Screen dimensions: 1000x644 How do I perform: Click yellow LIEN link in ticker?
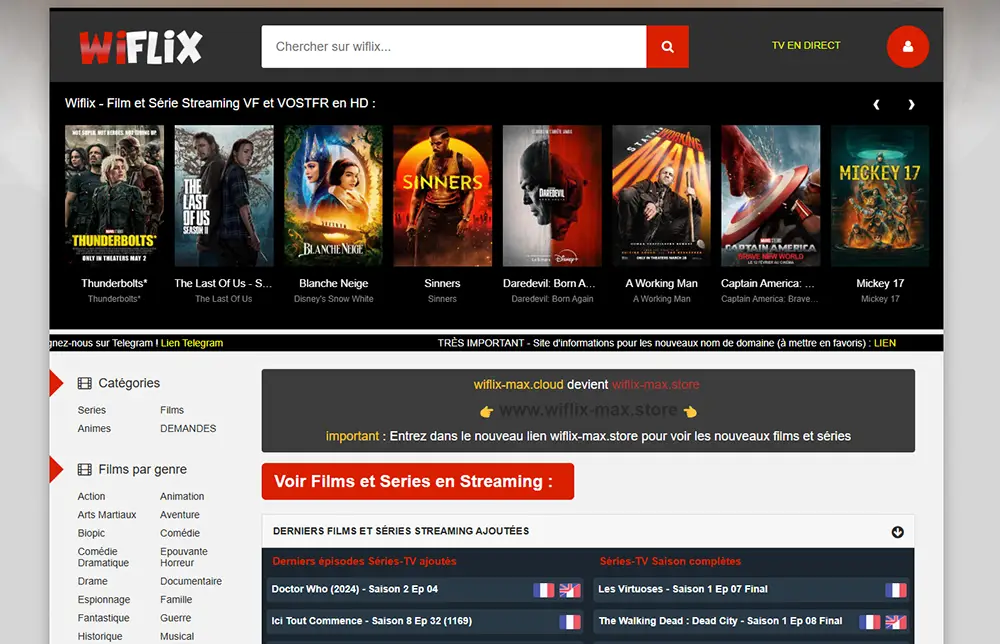(x=885, y=343)
